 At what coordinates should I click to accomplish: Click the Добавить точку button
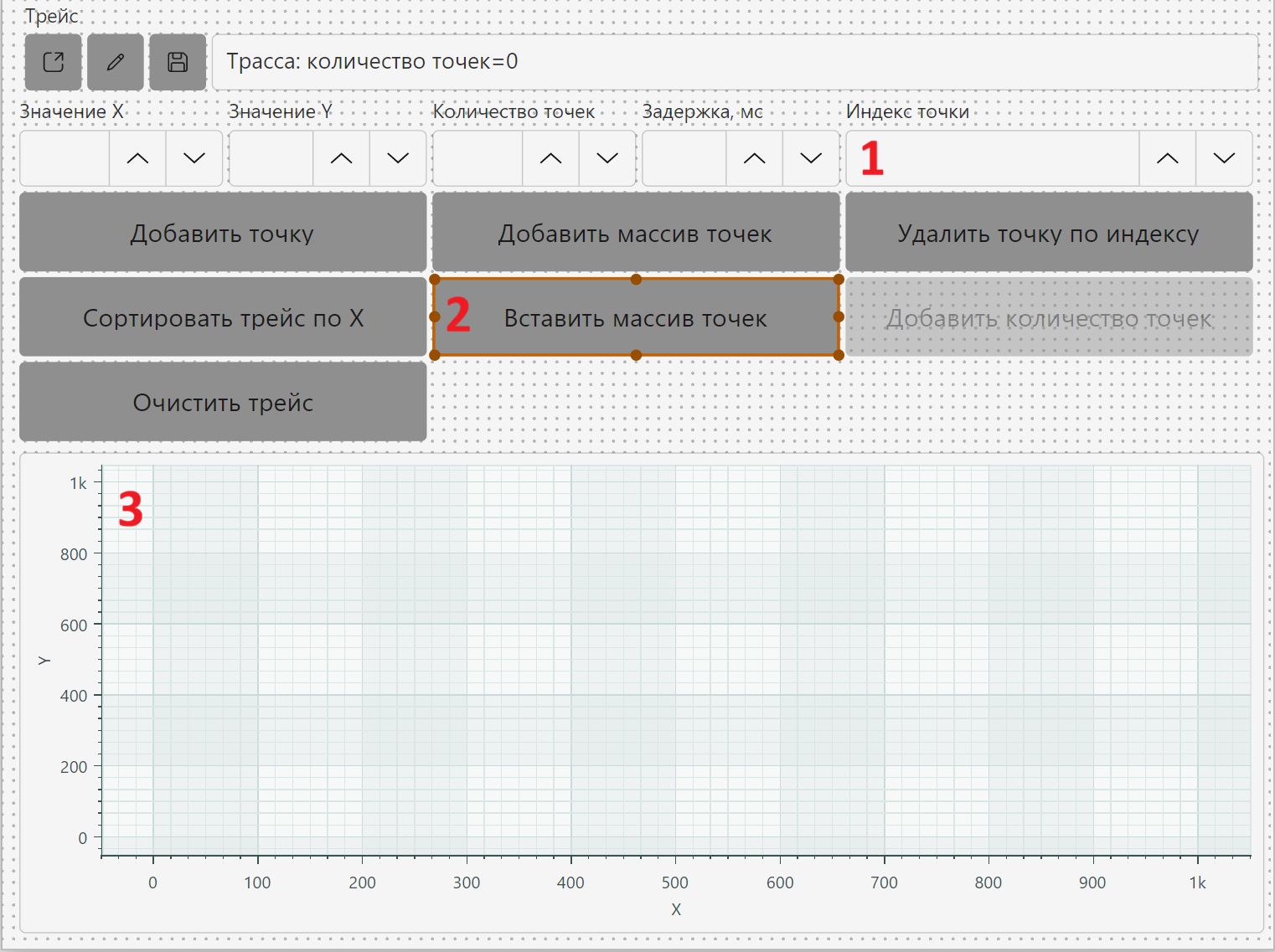223,233
